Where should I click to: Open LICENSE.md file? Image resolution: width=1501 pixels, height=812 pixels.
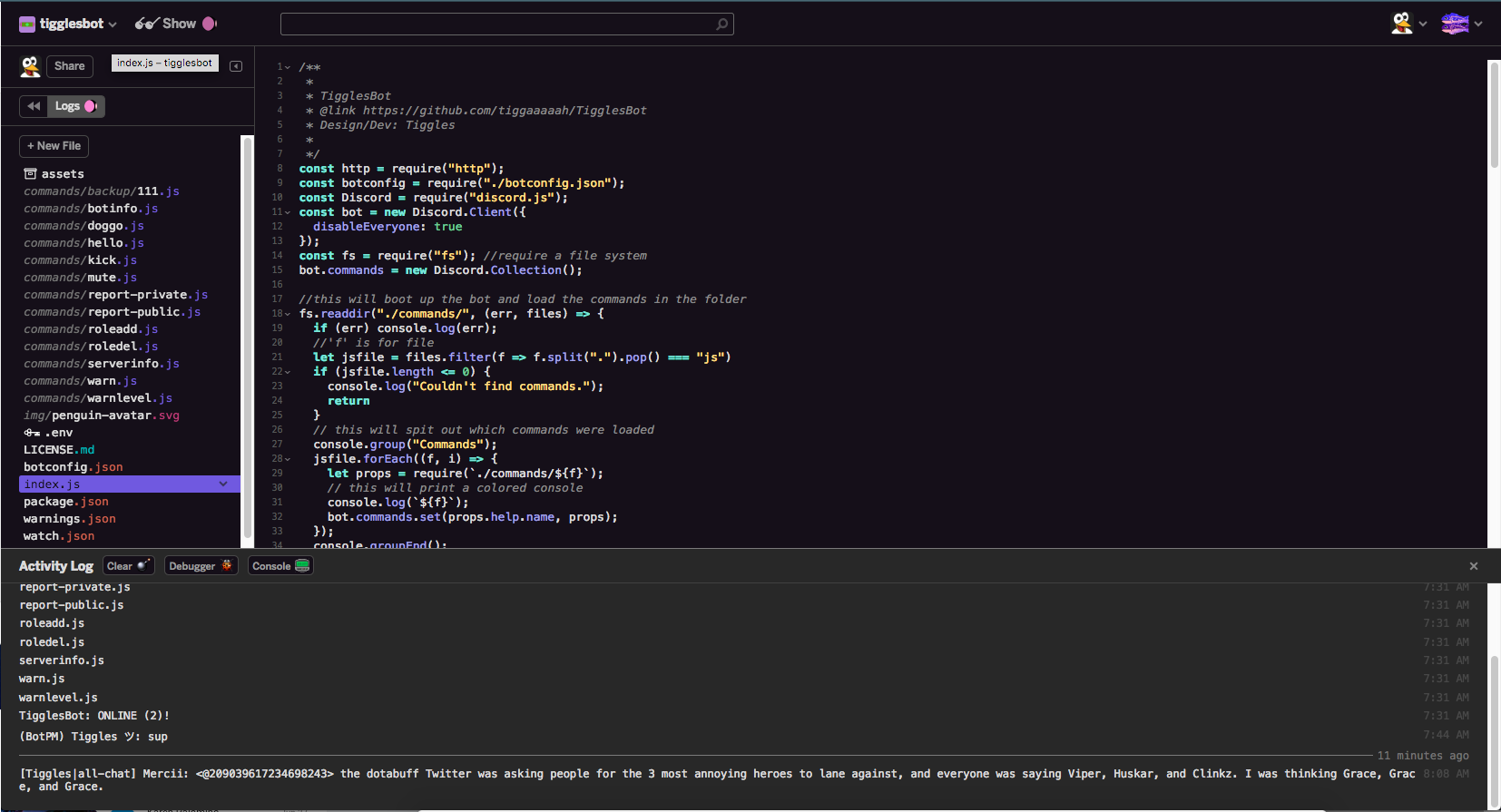pos(59,450)
